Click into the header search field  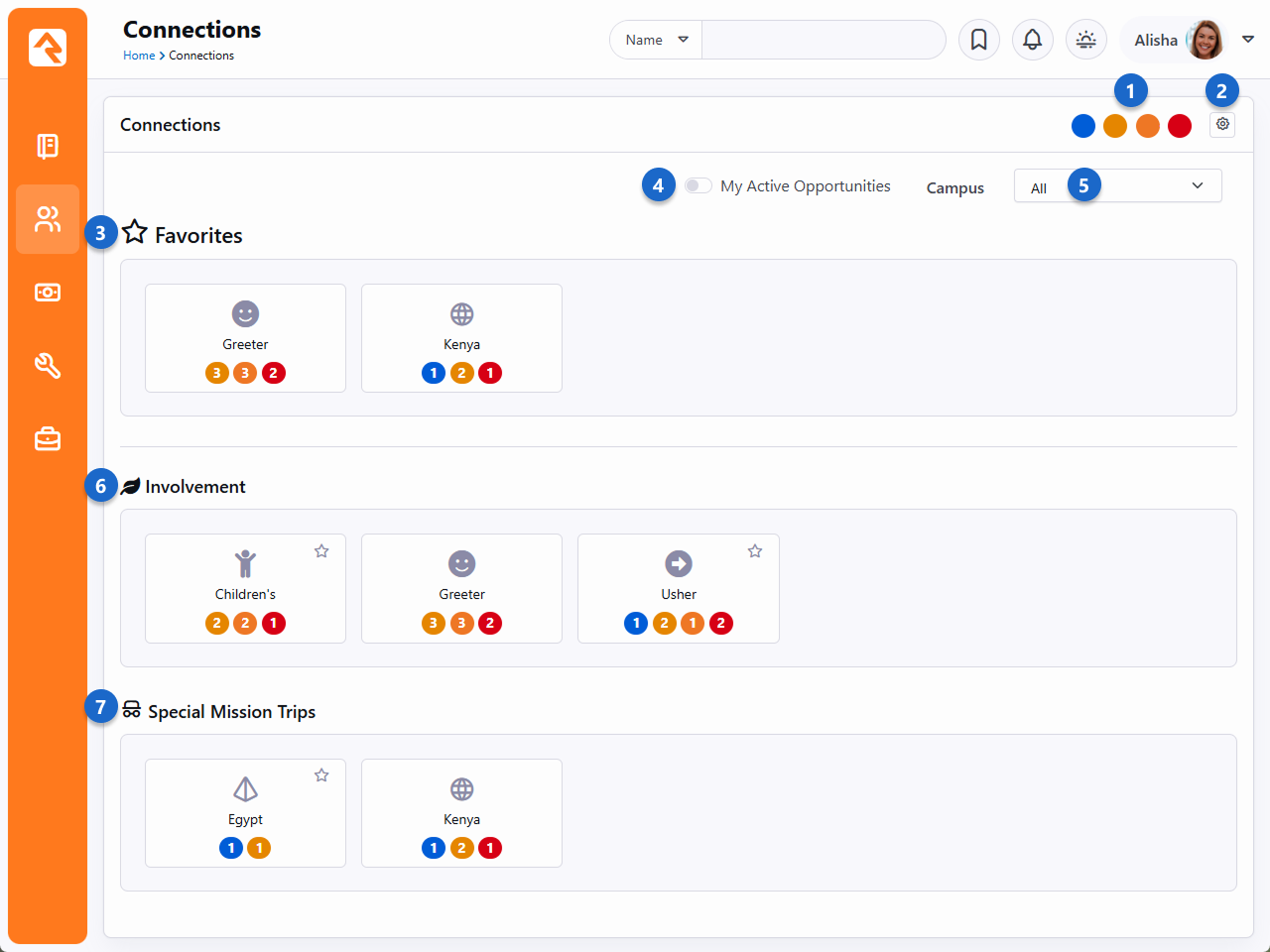823,40
